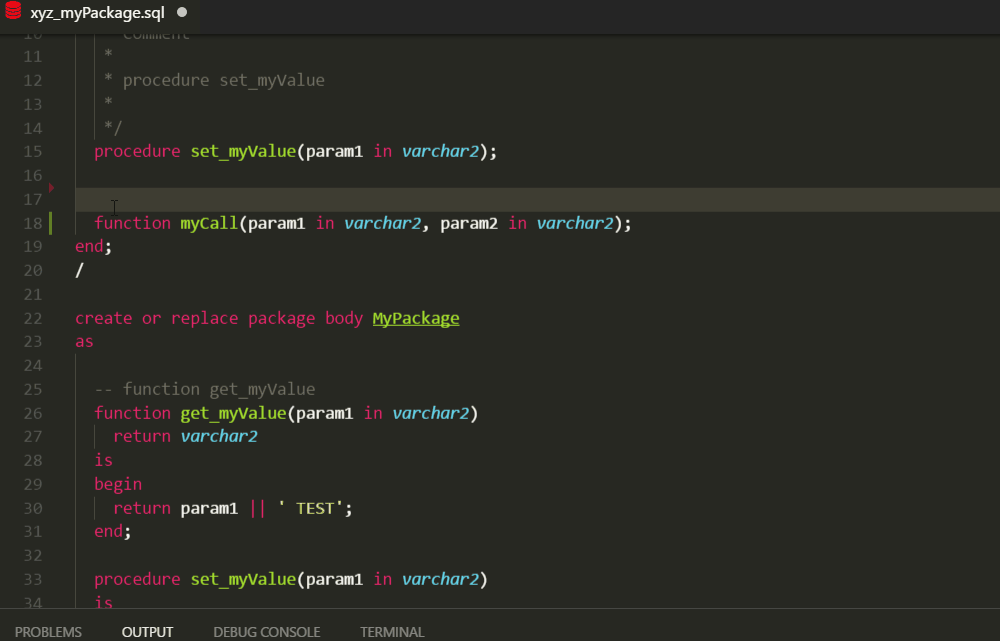The height and width of the screenshot is (641, 1000).
Task: Click the comment '* procedure set_myValue' on line 12
Action: [x=214, y=80]
